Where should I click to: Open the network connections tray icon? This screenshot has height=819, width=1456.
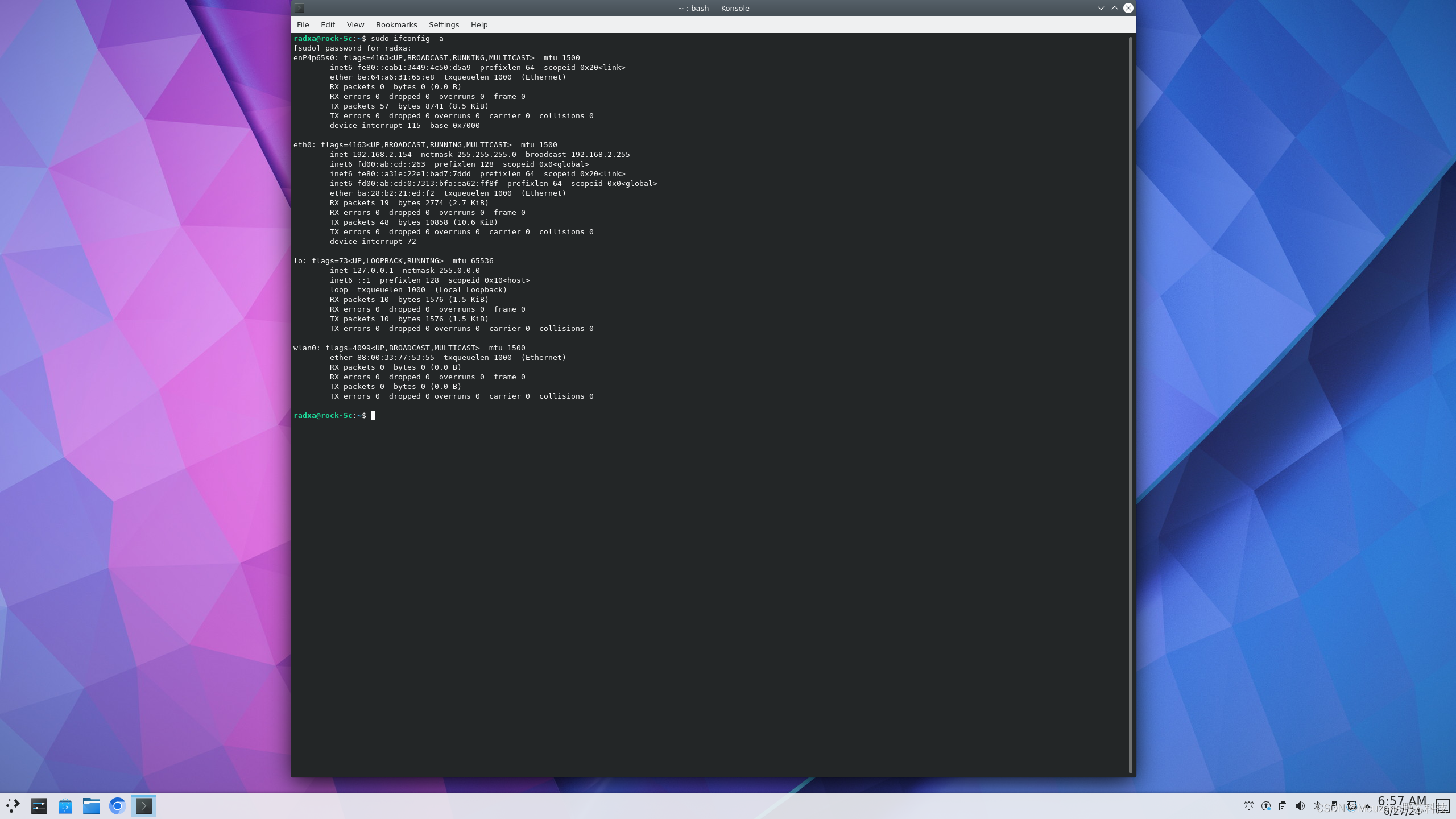pyautogui.click(x=1351, y=806)
